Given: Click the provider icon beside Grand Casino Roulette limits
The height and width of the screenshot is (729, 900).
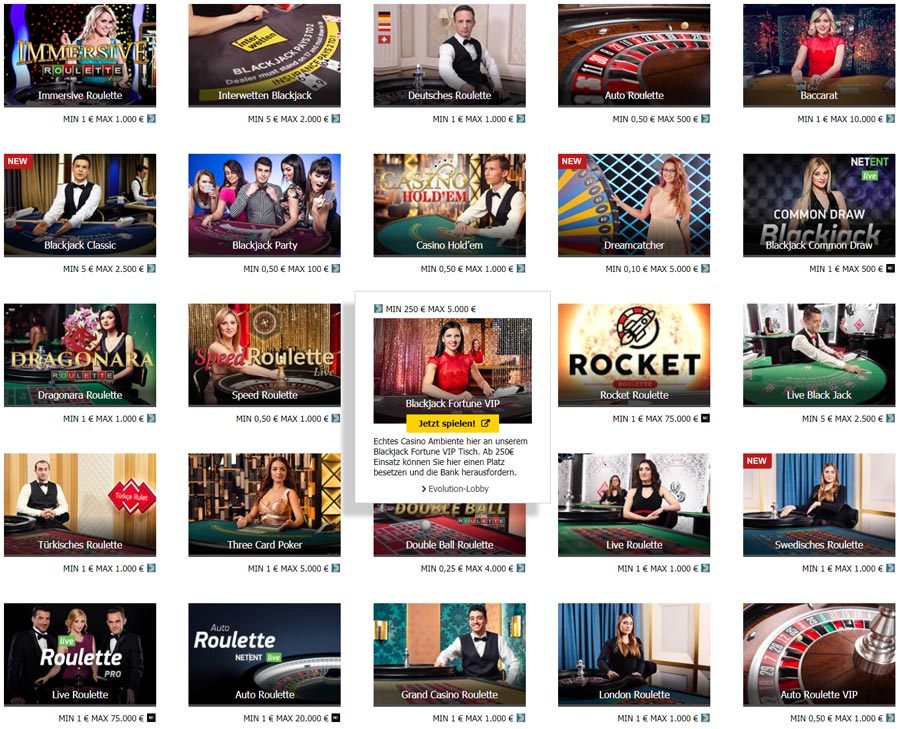Looking at the screenshot, I should [x=521, y=718].
